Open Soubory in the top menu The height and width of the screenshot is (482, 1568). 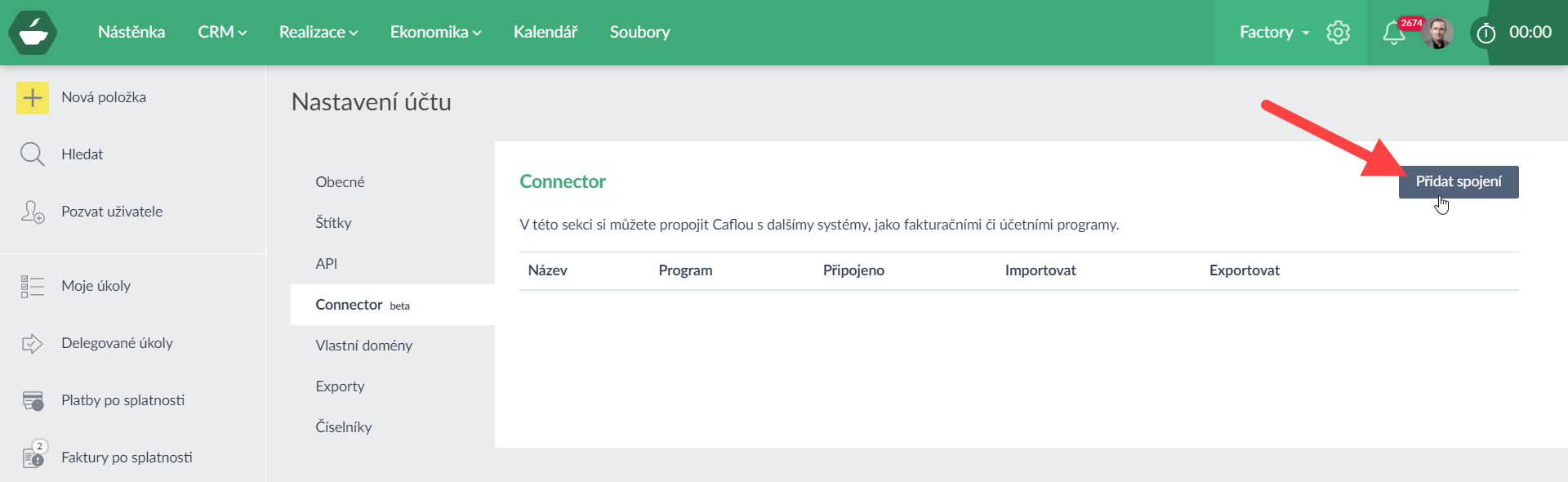tap(639, 32)
